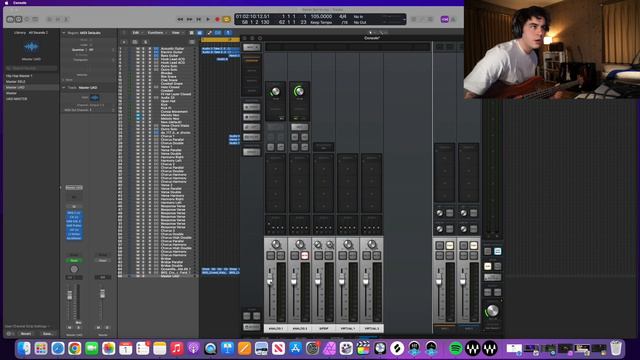Select Hip Hop Master 1 in Library
Screen dimensions: 640x360
[19, 76]
